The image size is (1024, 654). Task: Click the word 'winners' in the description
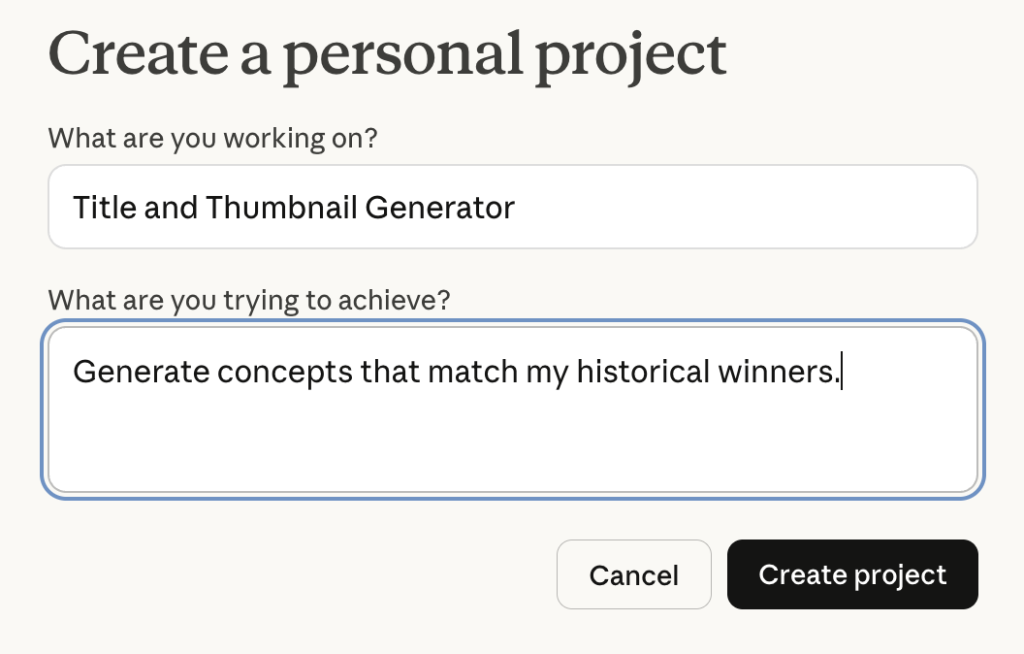point(776,372)
